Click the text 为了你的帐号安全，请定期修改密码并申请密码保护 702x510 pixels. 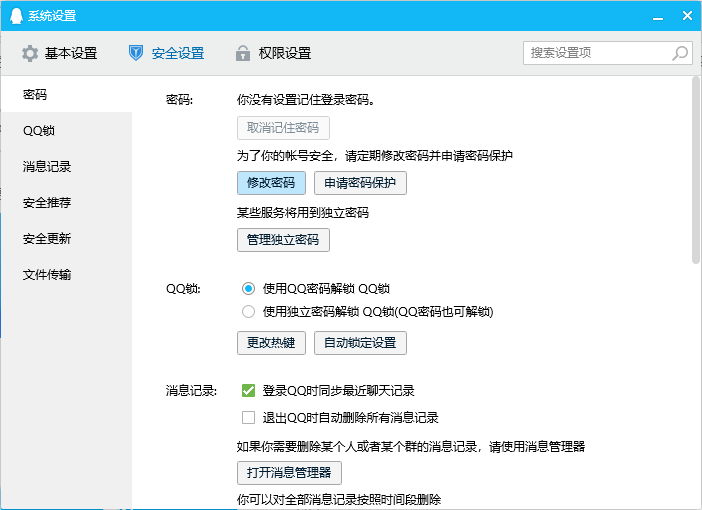pos(375,155)
